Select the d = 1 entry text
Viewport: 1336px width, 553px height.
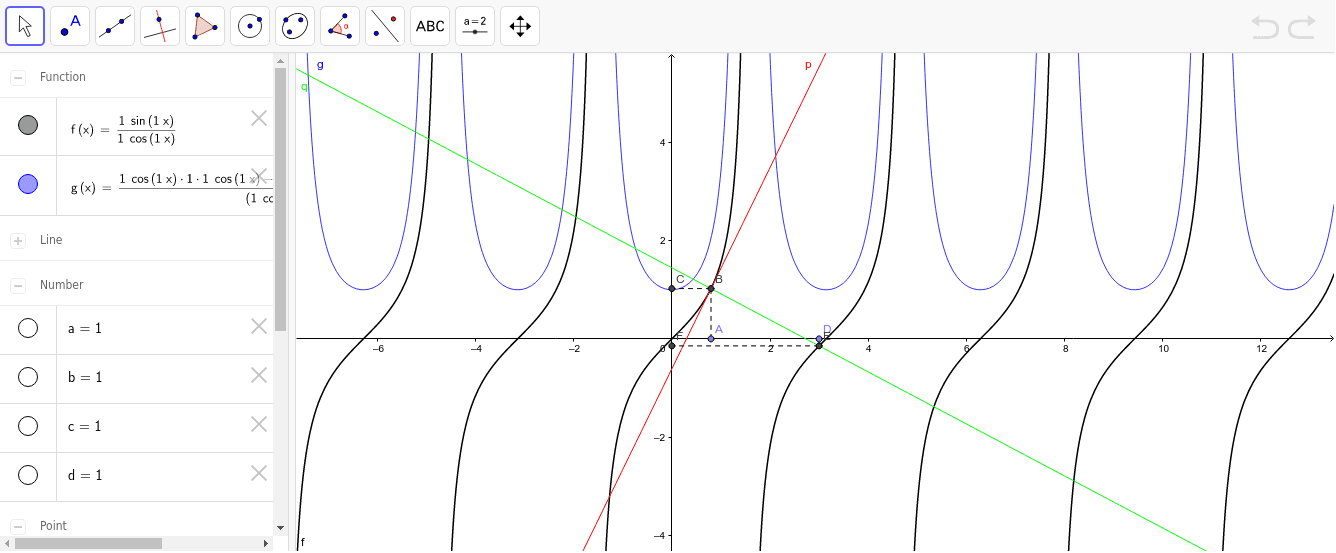(x=85, y=475)
